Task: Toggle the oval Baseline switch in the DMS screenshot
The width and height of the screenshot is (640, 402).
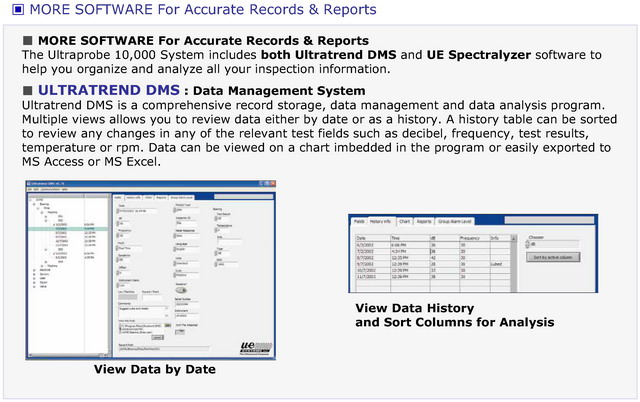Action: [181, 290]
